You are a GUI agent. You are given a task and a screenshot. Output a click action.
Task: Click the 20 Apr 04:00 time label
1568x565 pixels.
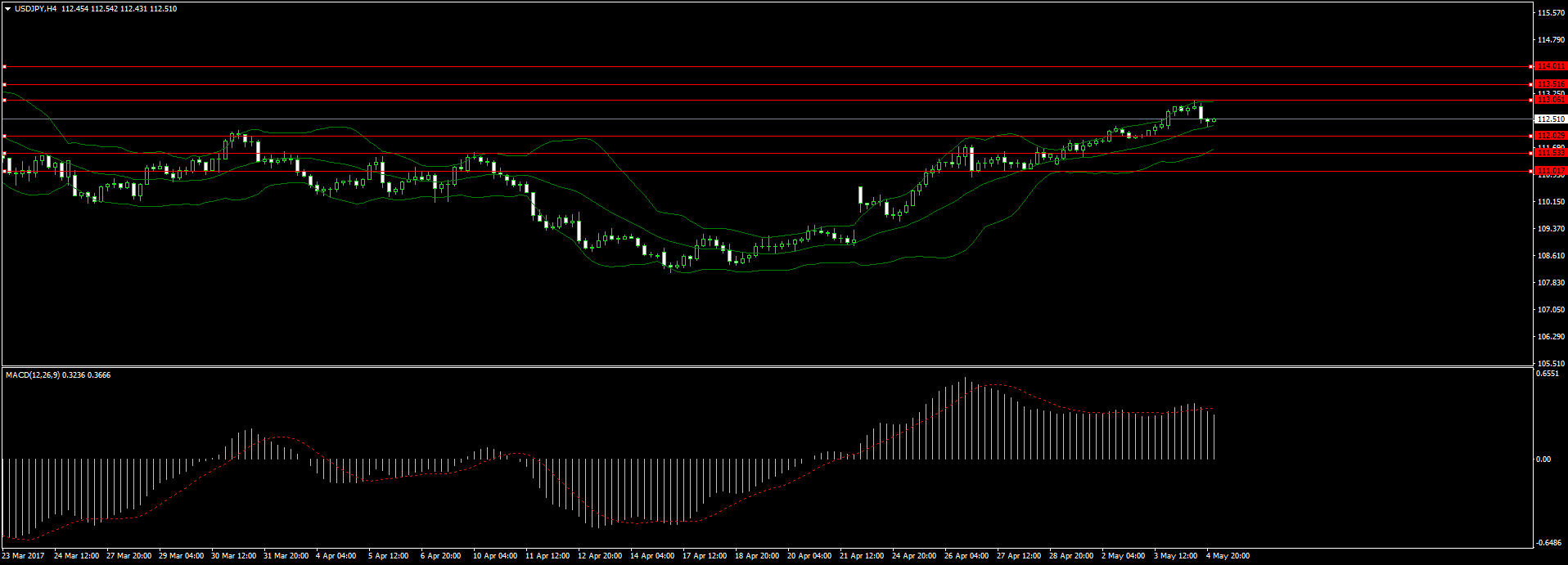click(x=809, y=556)
